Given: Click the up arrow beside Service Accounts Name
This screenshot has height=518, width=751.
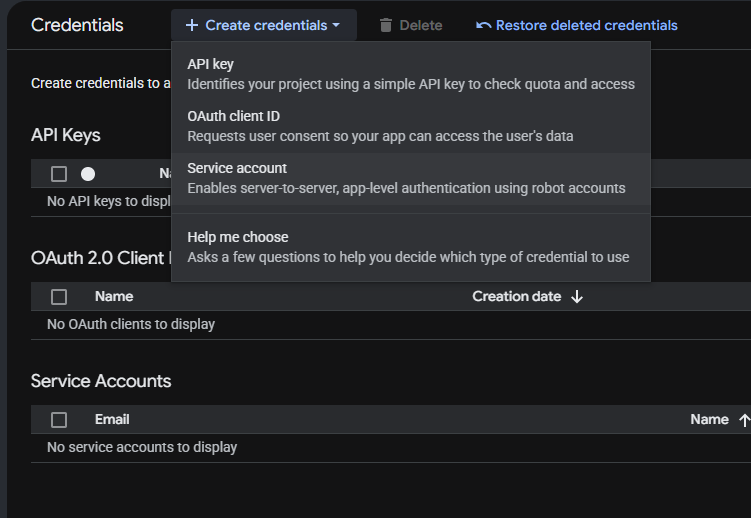Looking at the screenshot, I should point(744,420).
